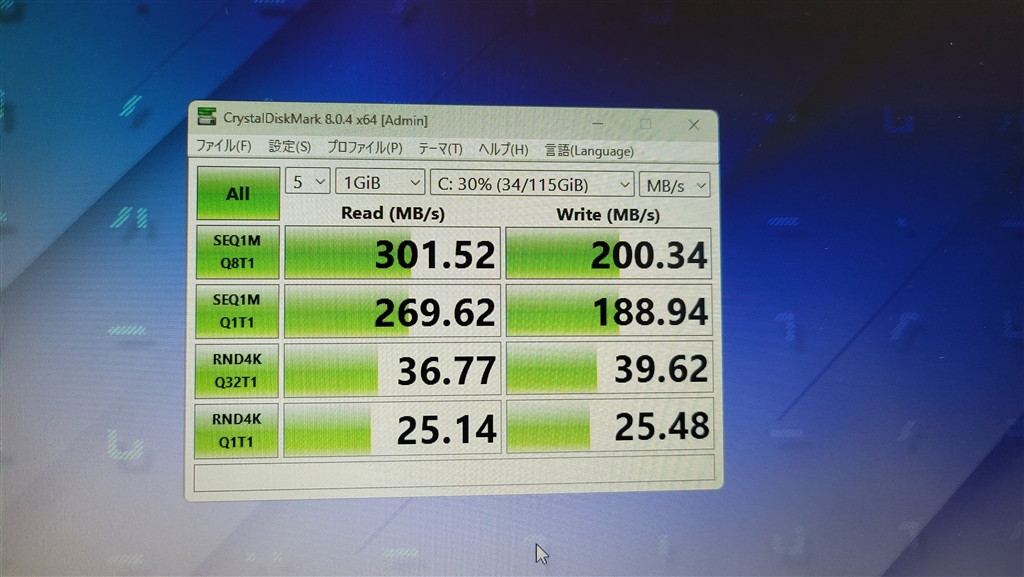1024x577 pixels.
Task: Close the CrystalDiskMark window
Action: (693, 124)
